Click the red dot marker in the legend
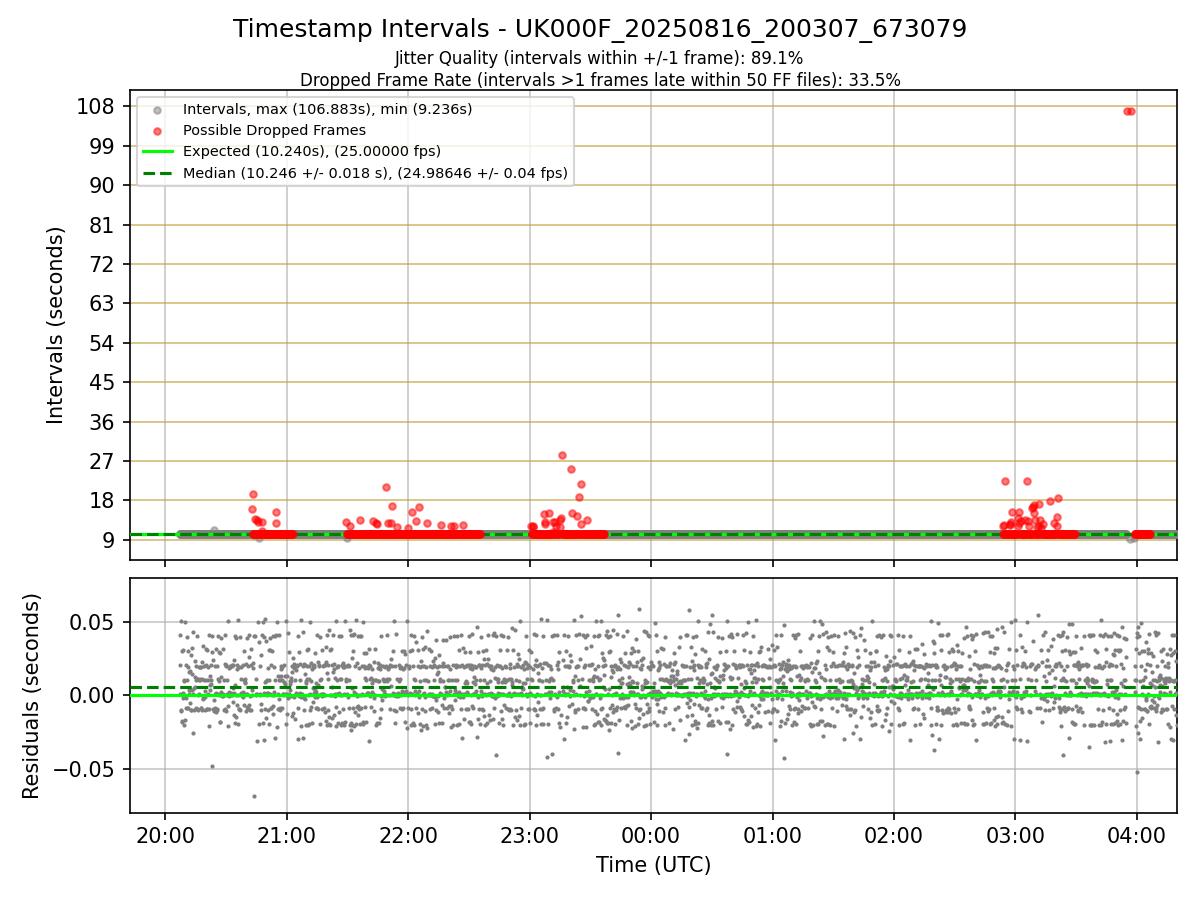The width and height of the screenshot is (1200, 900). [158, 131]
